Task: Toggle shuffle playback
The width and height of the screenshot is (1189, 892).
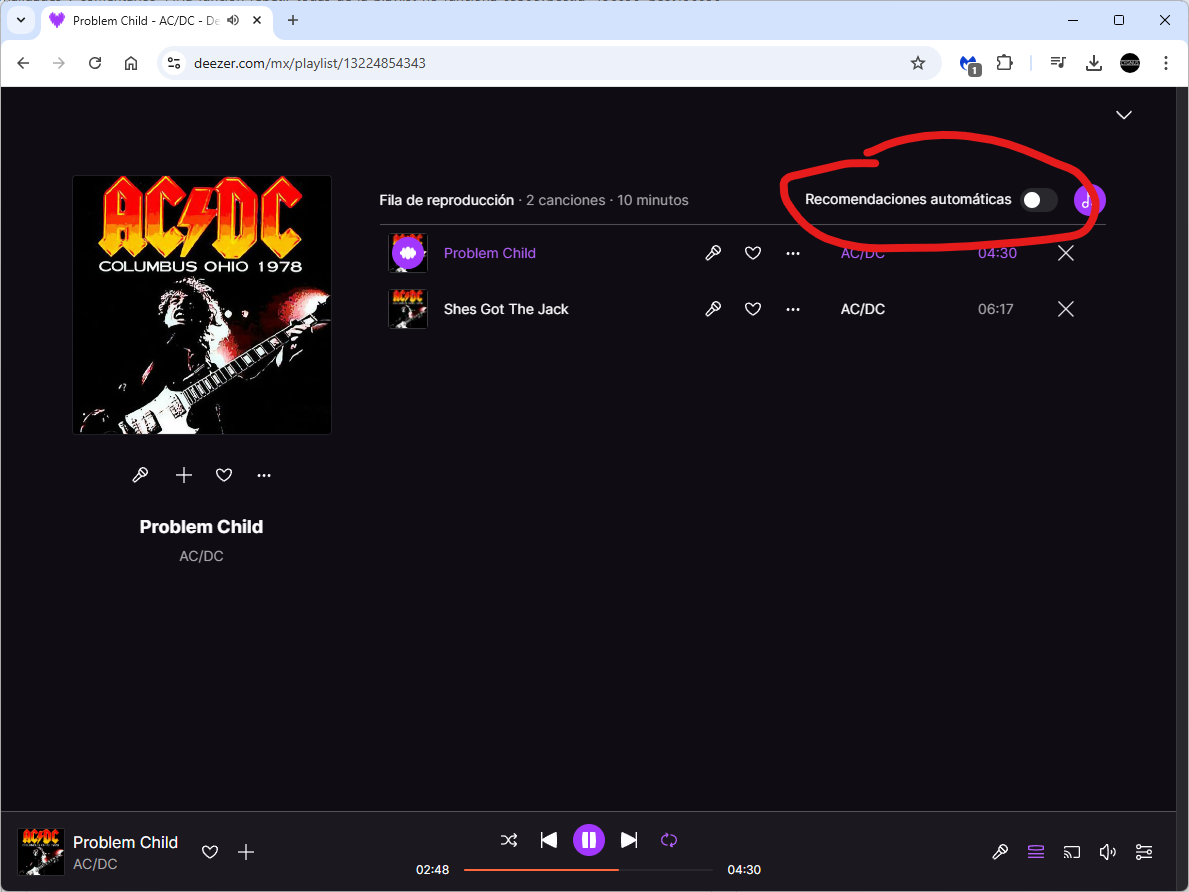Action: 509,840
